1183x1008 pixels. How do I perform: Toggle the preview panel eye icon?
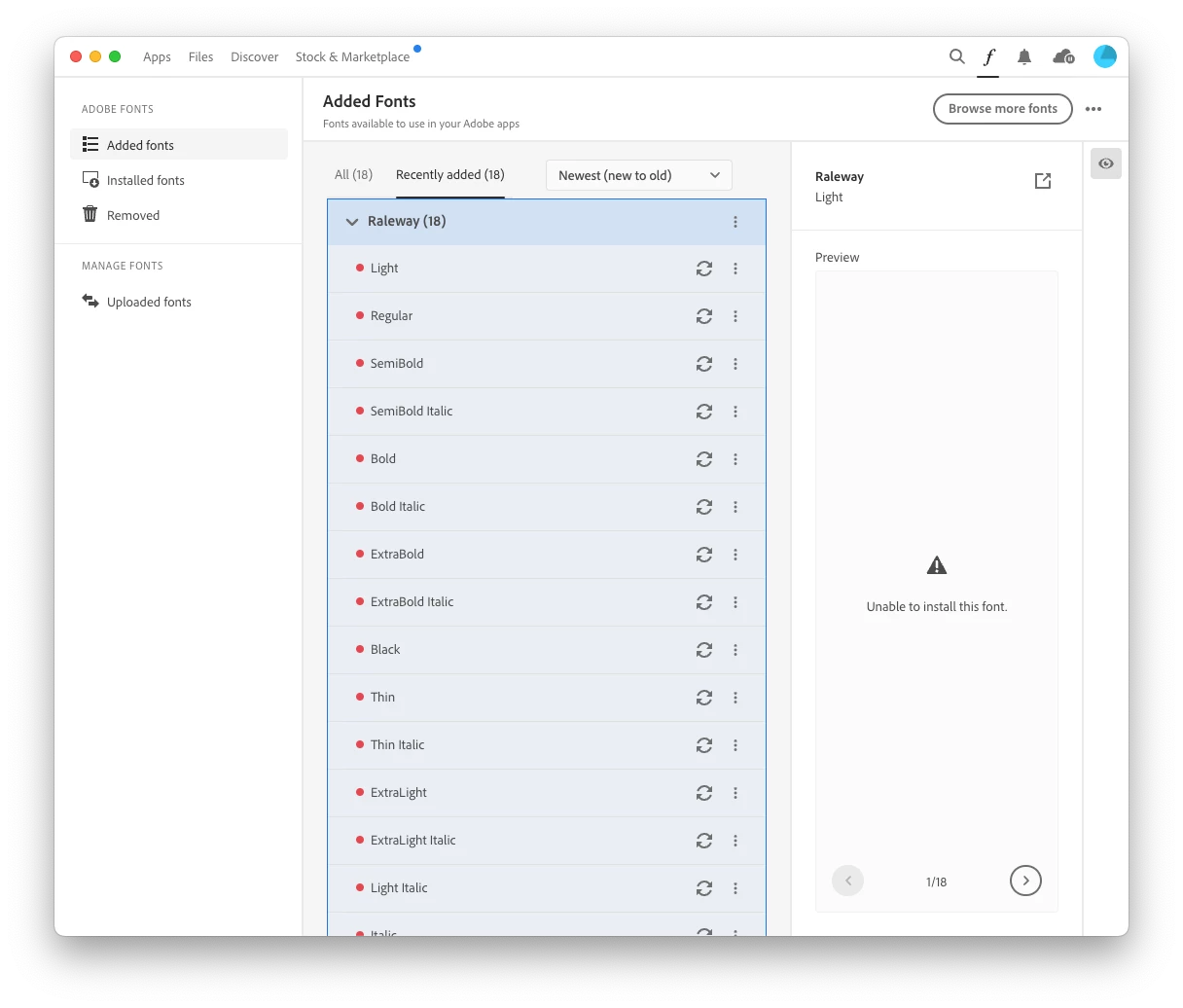coord(1106,163)
